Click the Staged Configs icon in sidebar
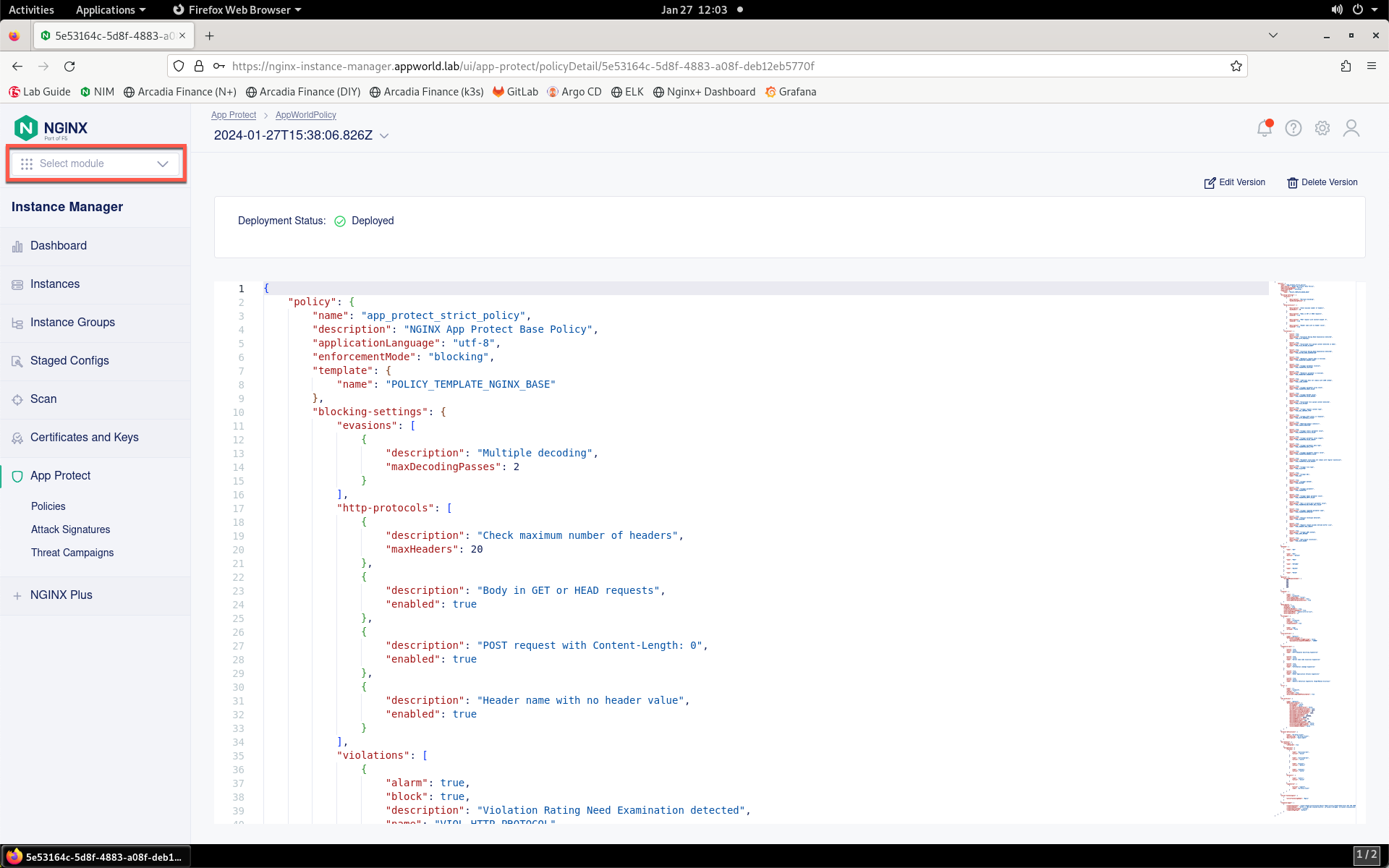 17,362
